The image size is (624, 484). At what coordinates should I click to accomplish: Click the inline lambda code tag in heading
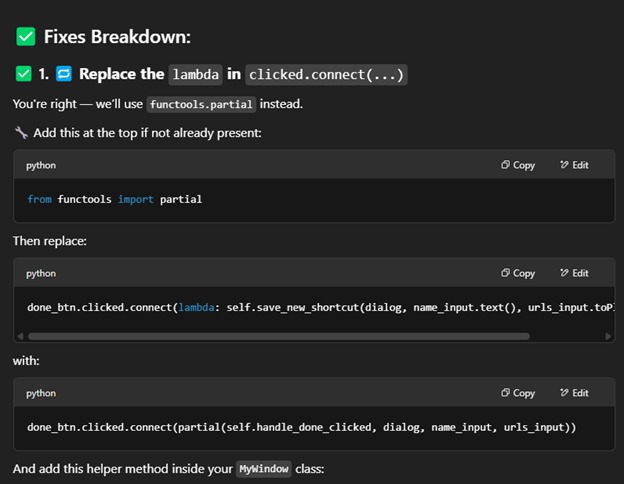(195, 74)
